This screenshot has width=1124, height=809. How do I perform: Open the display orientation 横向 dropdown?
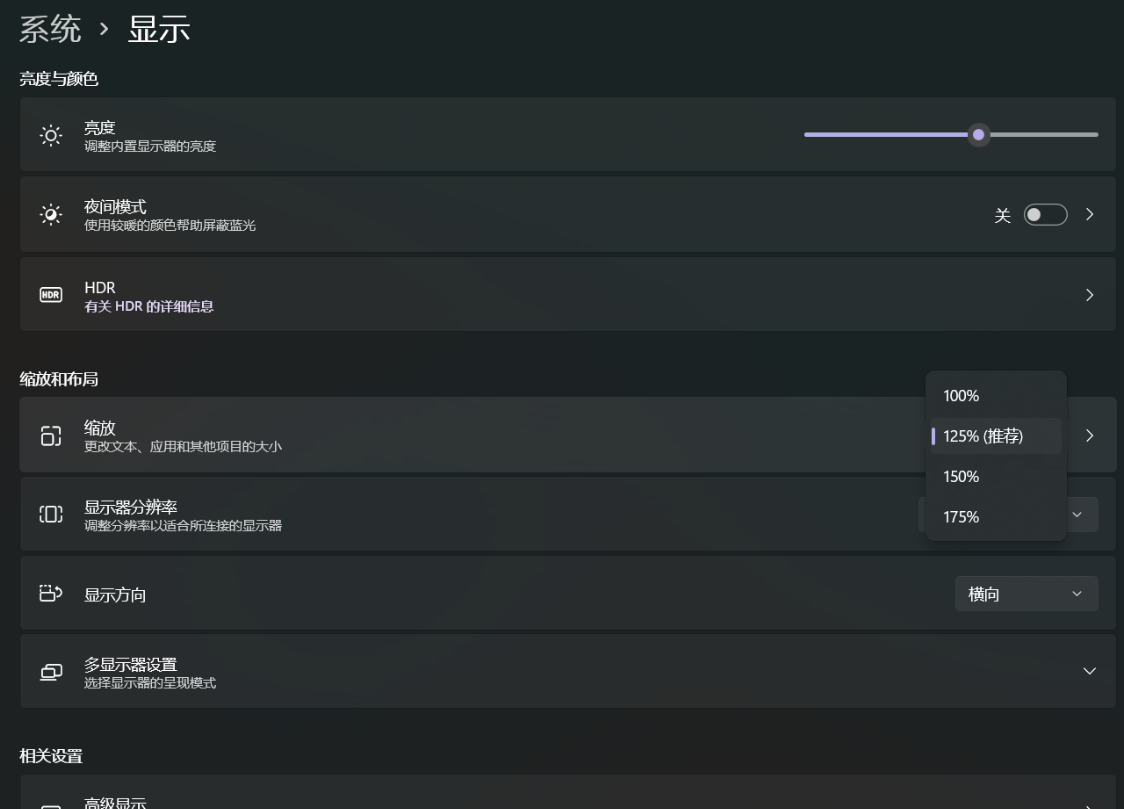point(1026,594)
